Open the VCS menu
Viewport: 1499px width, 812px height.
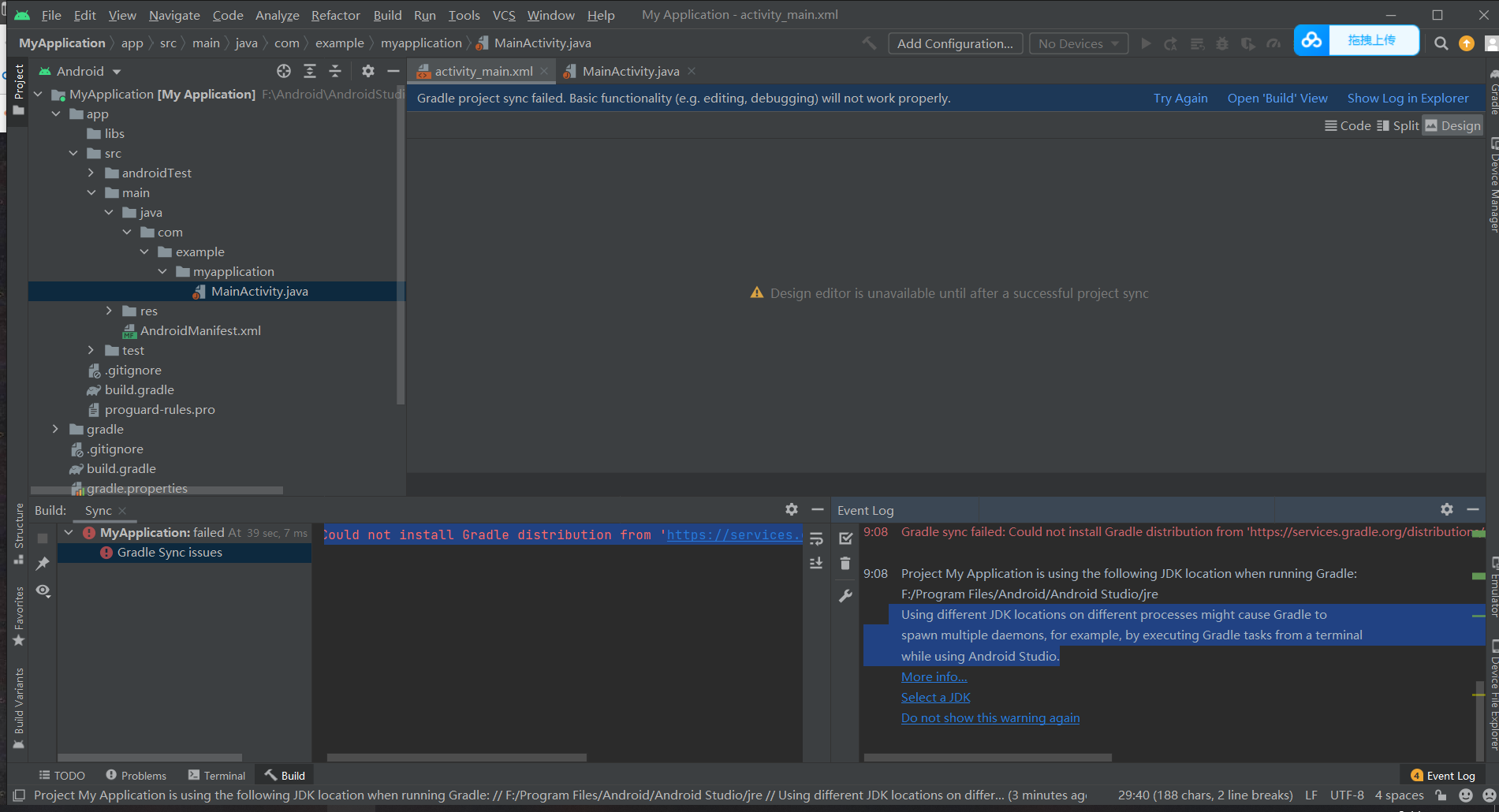click(x=504, y=15)
